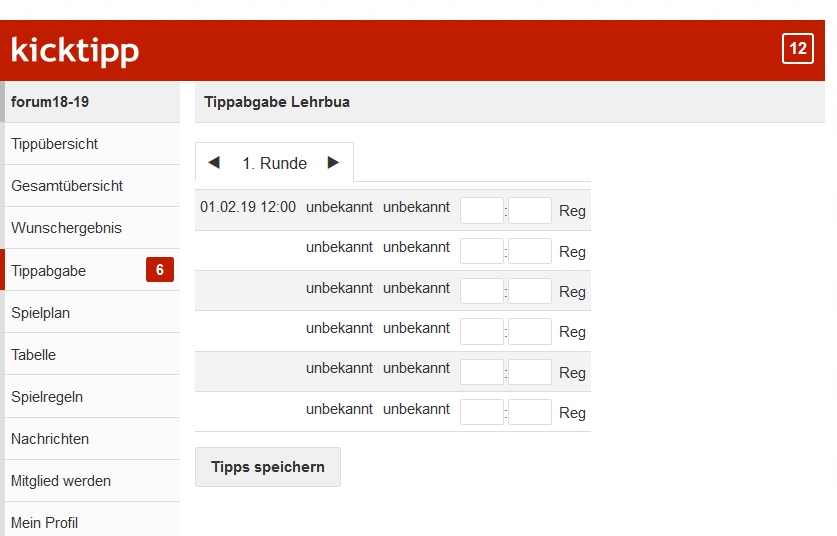The height and width of the screenshot is (536, 837).
Task: Click the red 6 badge beside Tippabgabe
Action: click(160, 270)
